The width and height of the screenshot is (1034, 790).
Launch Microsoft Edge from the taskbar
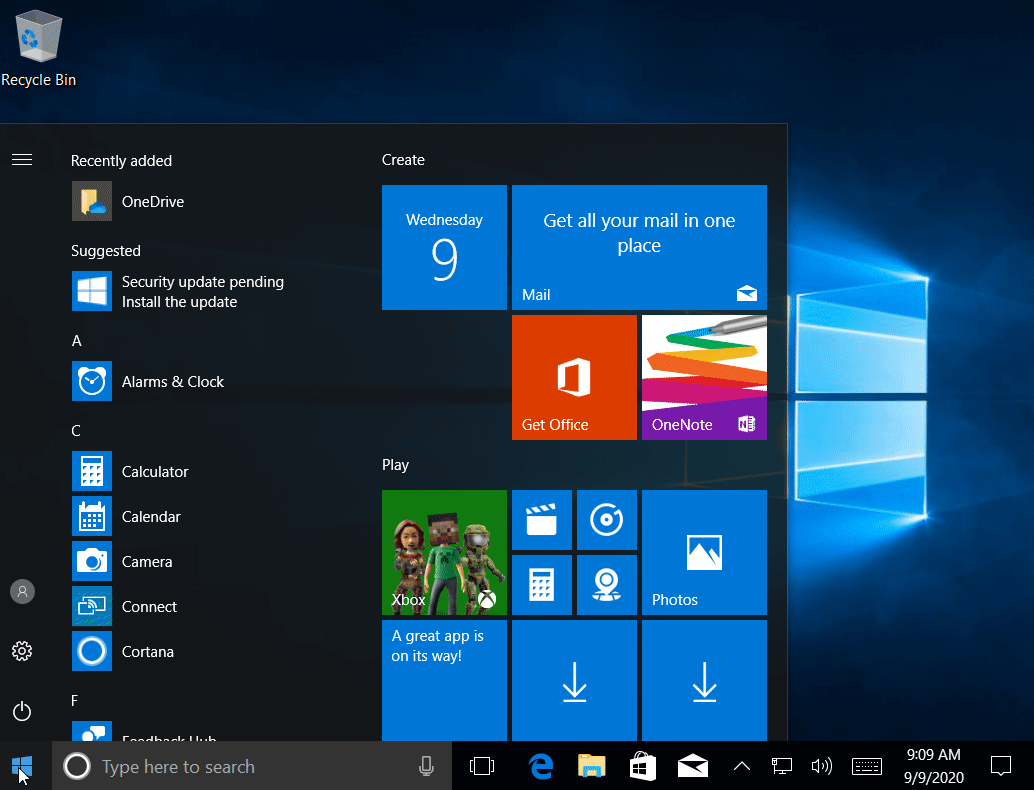coord(541,766)
